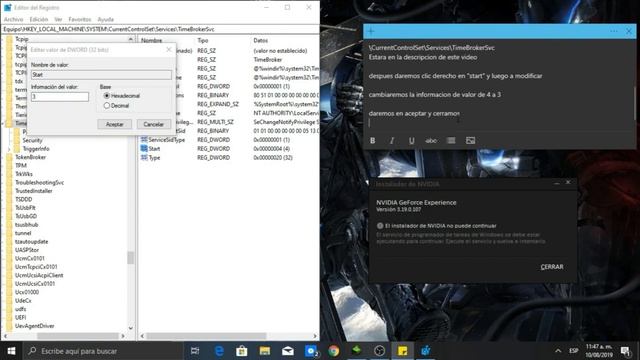Select the tzautoupdate registry key
This screenshot has height=360, width=640.
click(x=31, y=242)
